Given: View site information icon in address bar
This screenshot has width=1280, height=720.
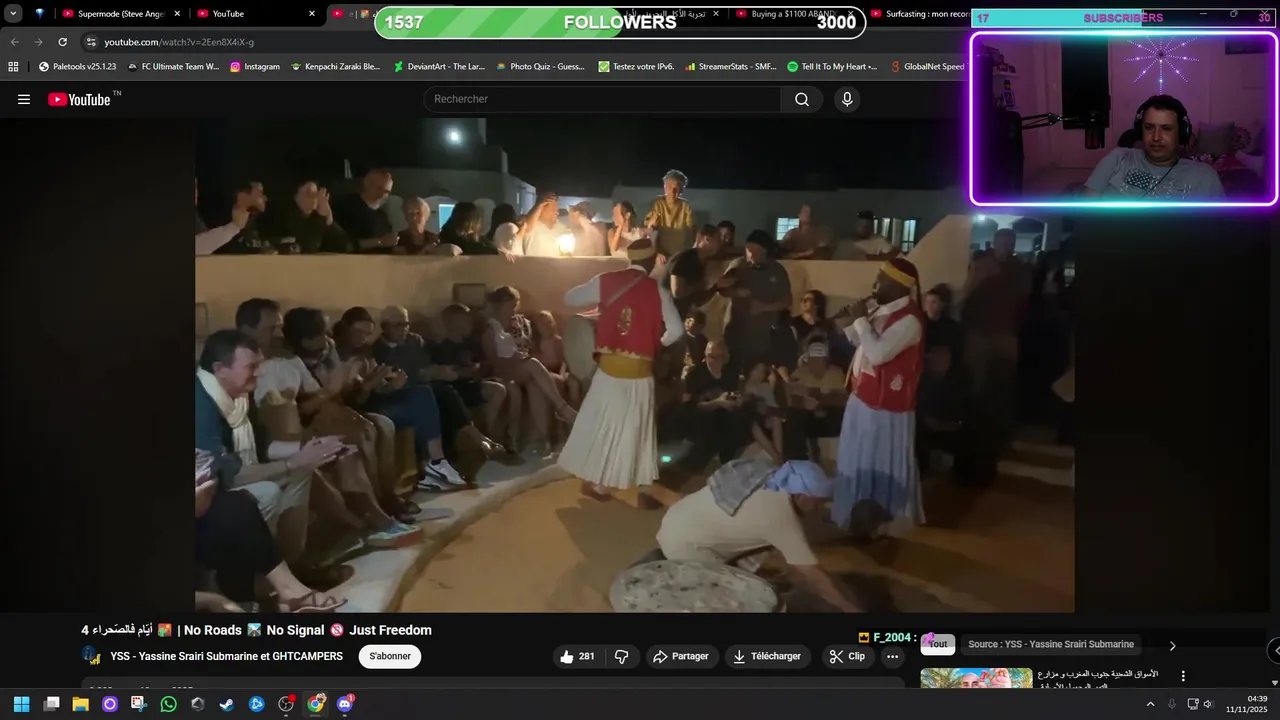Looking at the screenshot, I should 91,42.
